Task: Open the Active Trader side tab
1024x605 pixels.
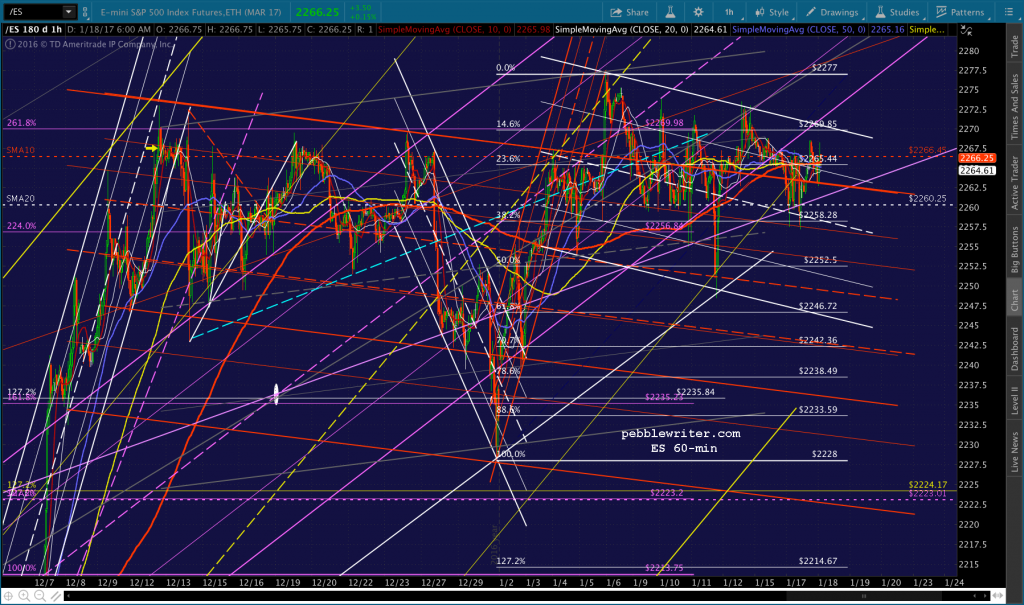Action: click(x=1014, y=182)
